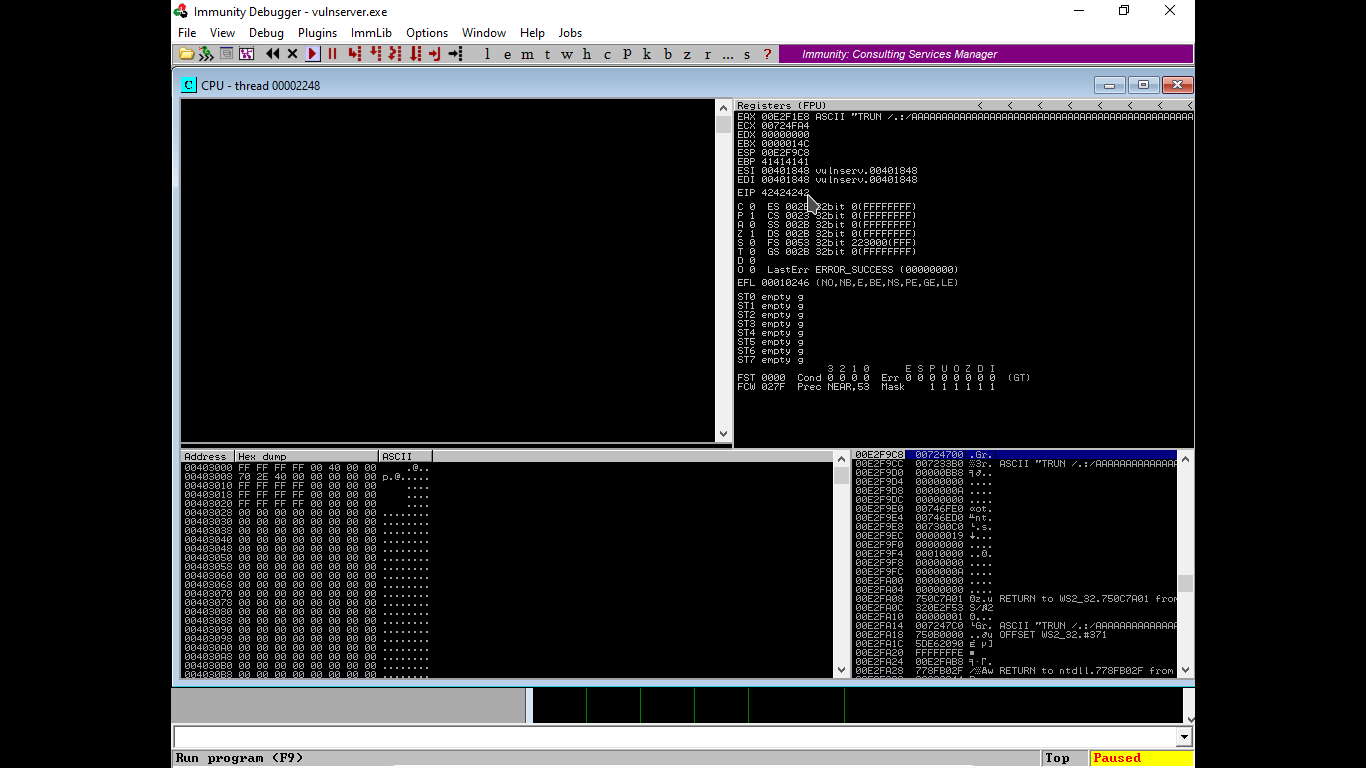Run the program with the play icon
Viewport: 1366px width, 768px height.
tap(313, 54)
